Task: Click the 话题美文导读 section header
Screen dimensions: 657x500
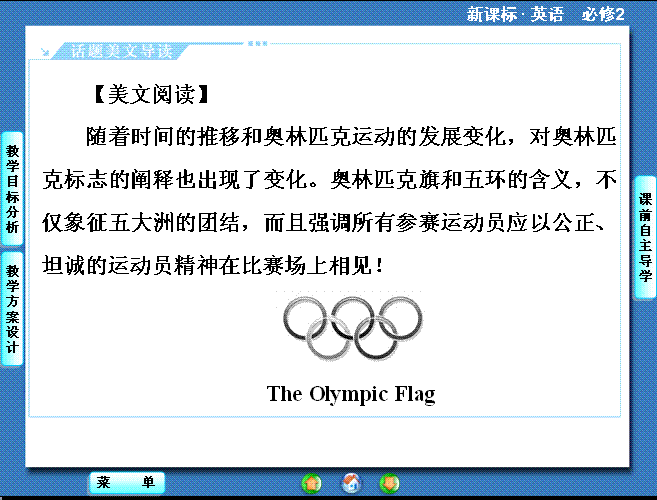Action: click(122, 51)
